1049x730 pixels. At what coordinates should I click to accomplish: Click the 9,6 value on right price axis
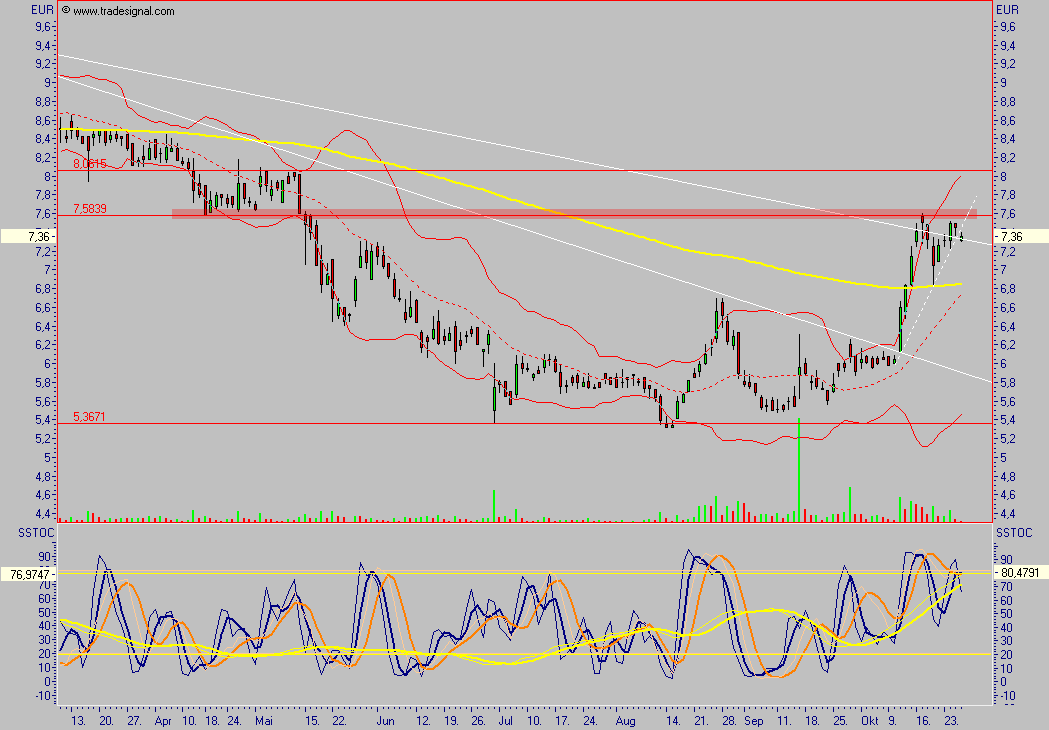(1008, 27)
